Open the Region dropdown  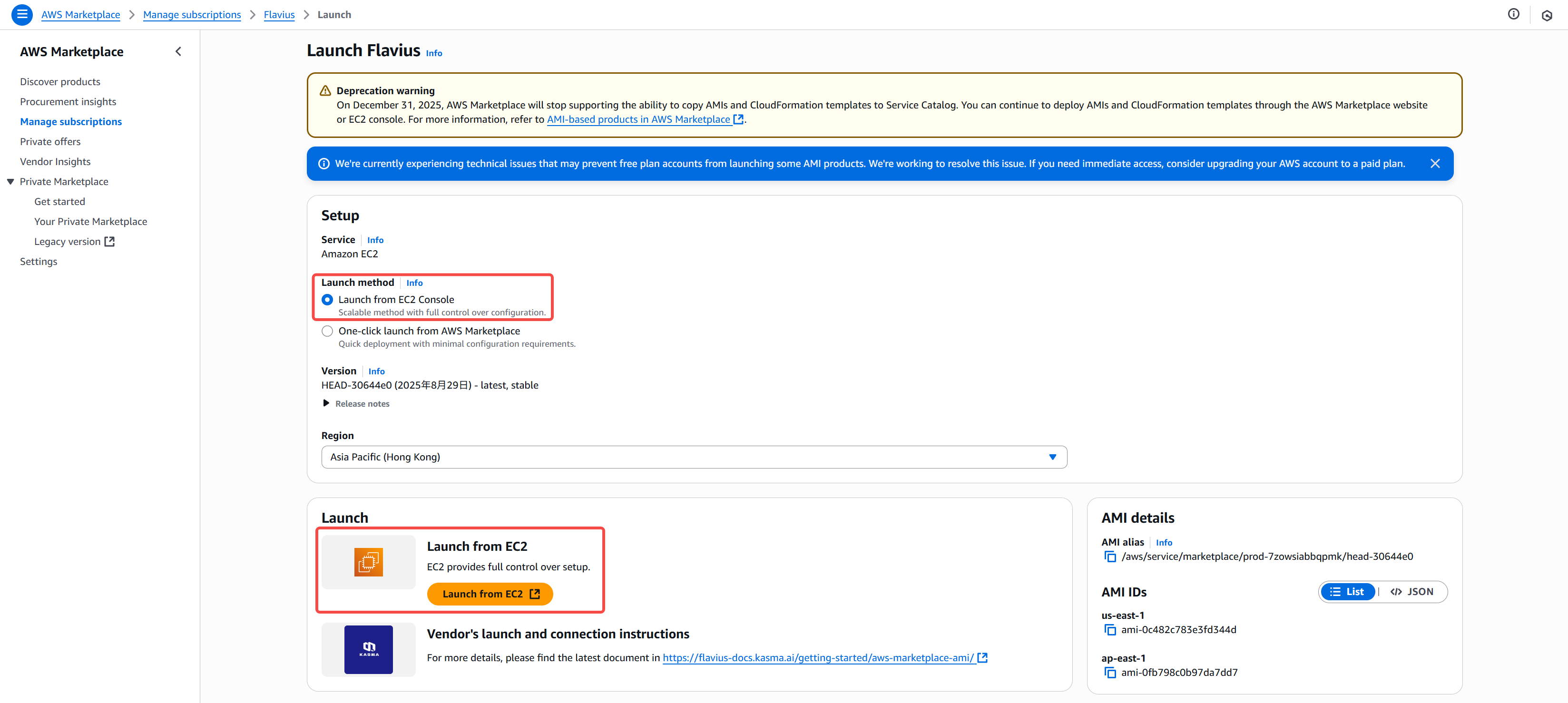pyautogui.click(x=693, y=457)
